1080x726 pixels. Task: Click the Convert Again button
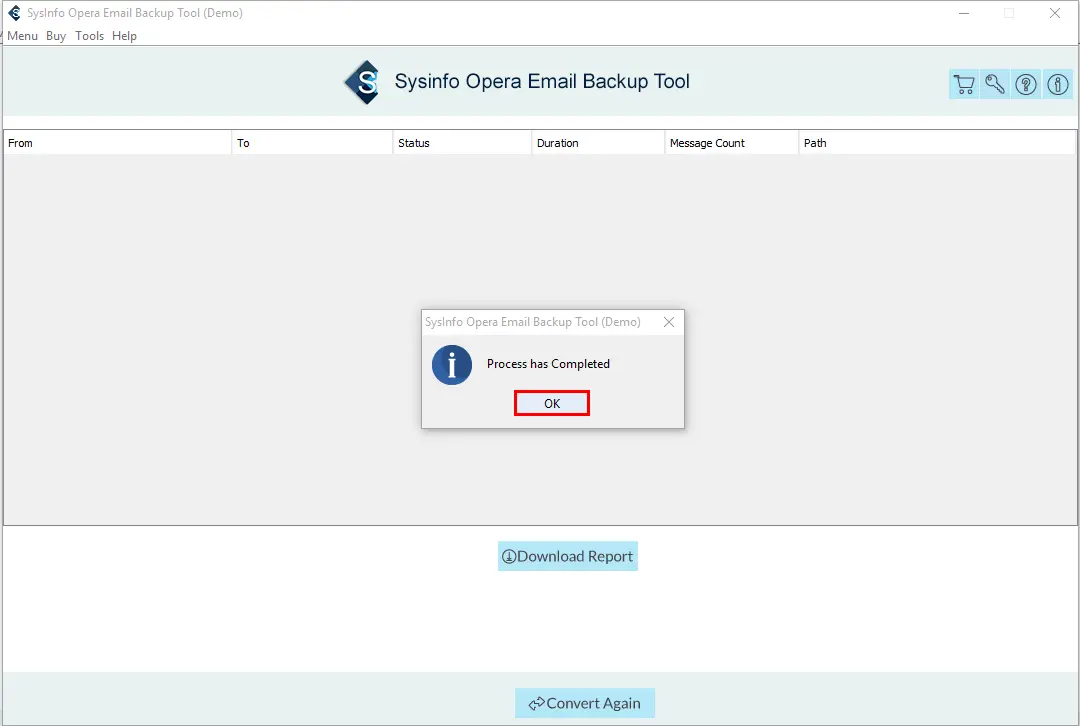click(x=585, y=703)
